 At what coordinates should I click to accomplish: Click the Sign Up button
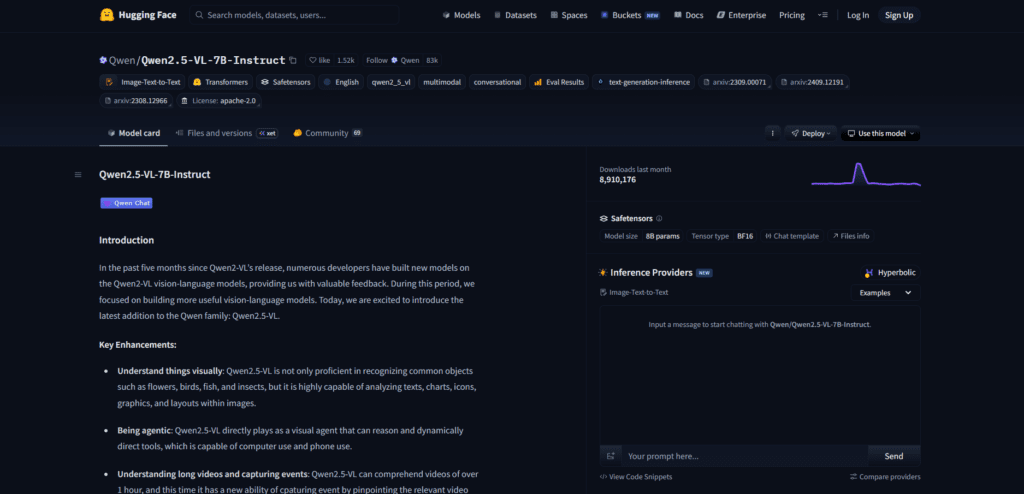point(899,15)
